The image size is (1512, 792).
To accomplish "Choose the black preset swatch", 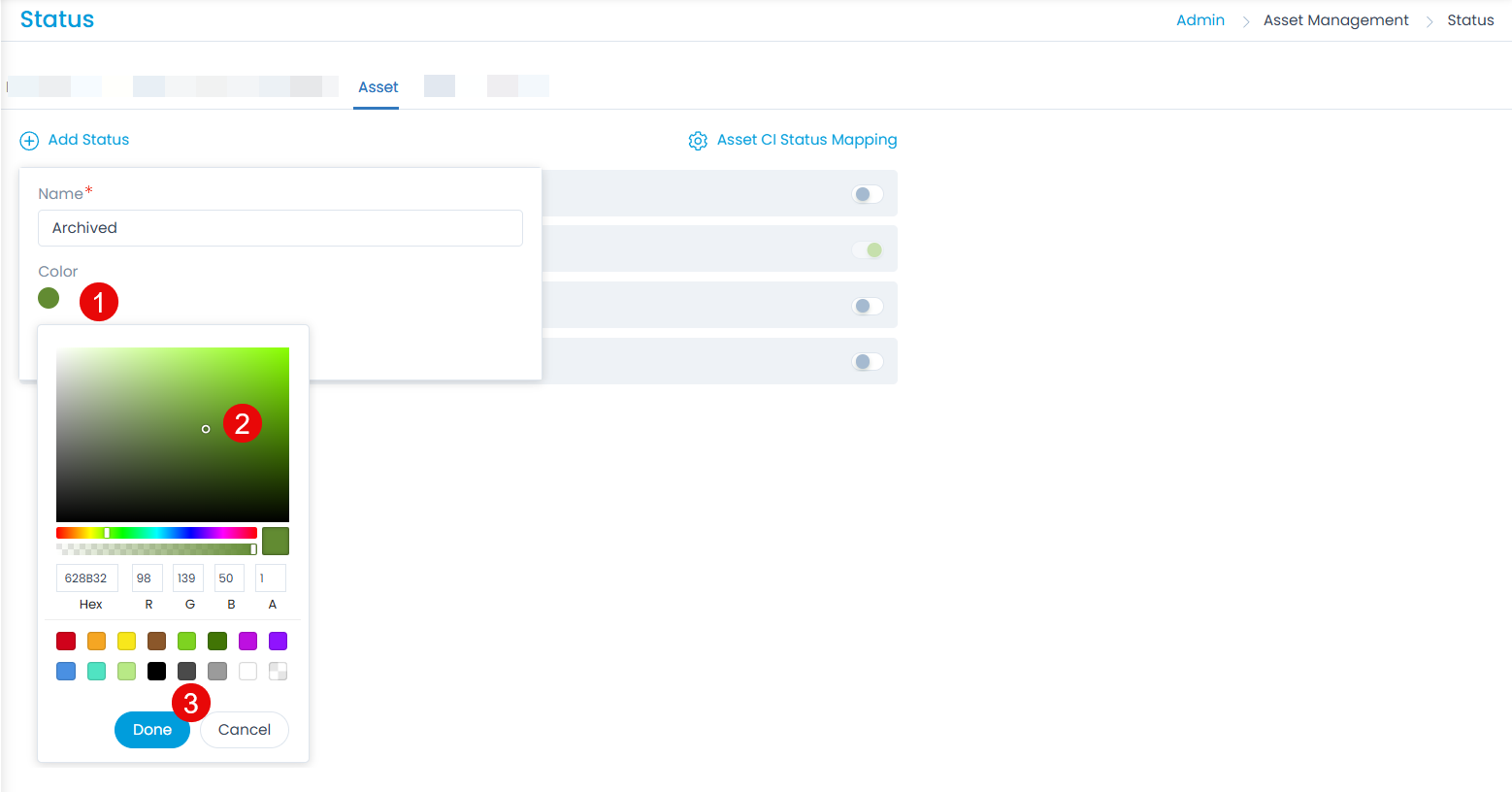I will [x=156, y=671].
